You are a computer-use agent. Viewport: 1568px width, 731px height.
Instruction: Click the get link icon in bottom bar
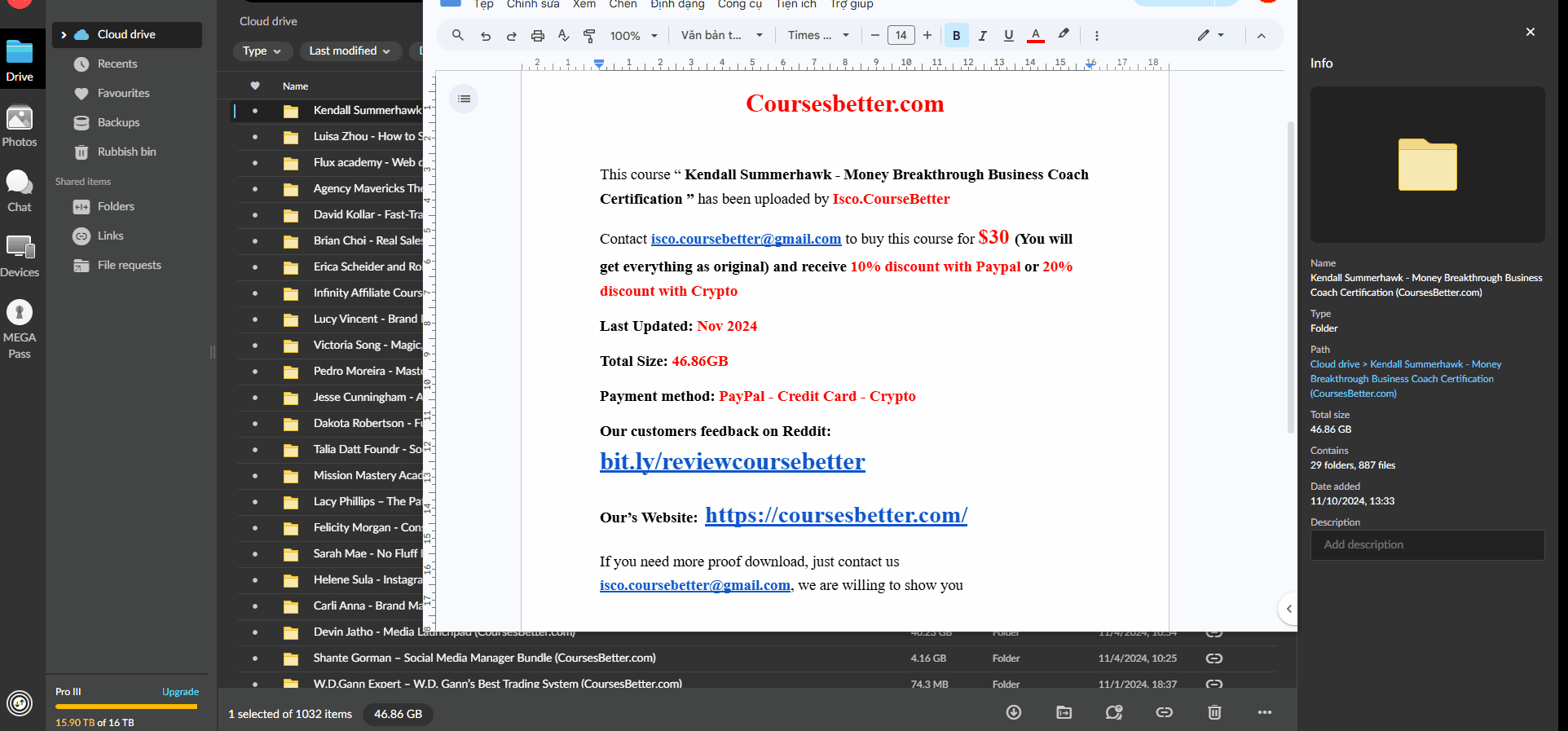[x=1164, y=712]
